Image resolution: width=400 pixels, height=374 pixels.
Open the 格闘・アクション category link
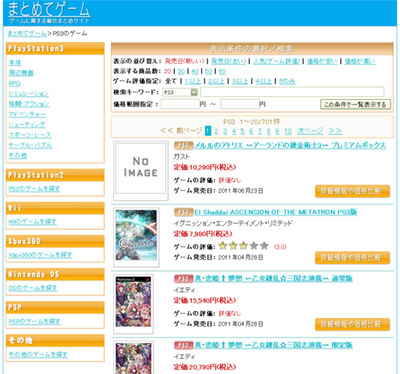point(29,104)
